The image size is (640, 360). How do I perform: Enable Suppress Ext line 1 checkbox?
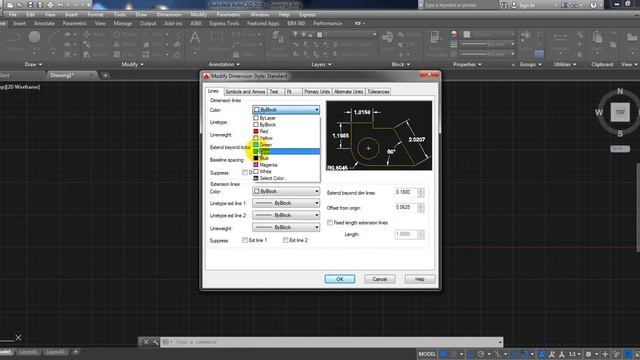(x=244, y=240)
